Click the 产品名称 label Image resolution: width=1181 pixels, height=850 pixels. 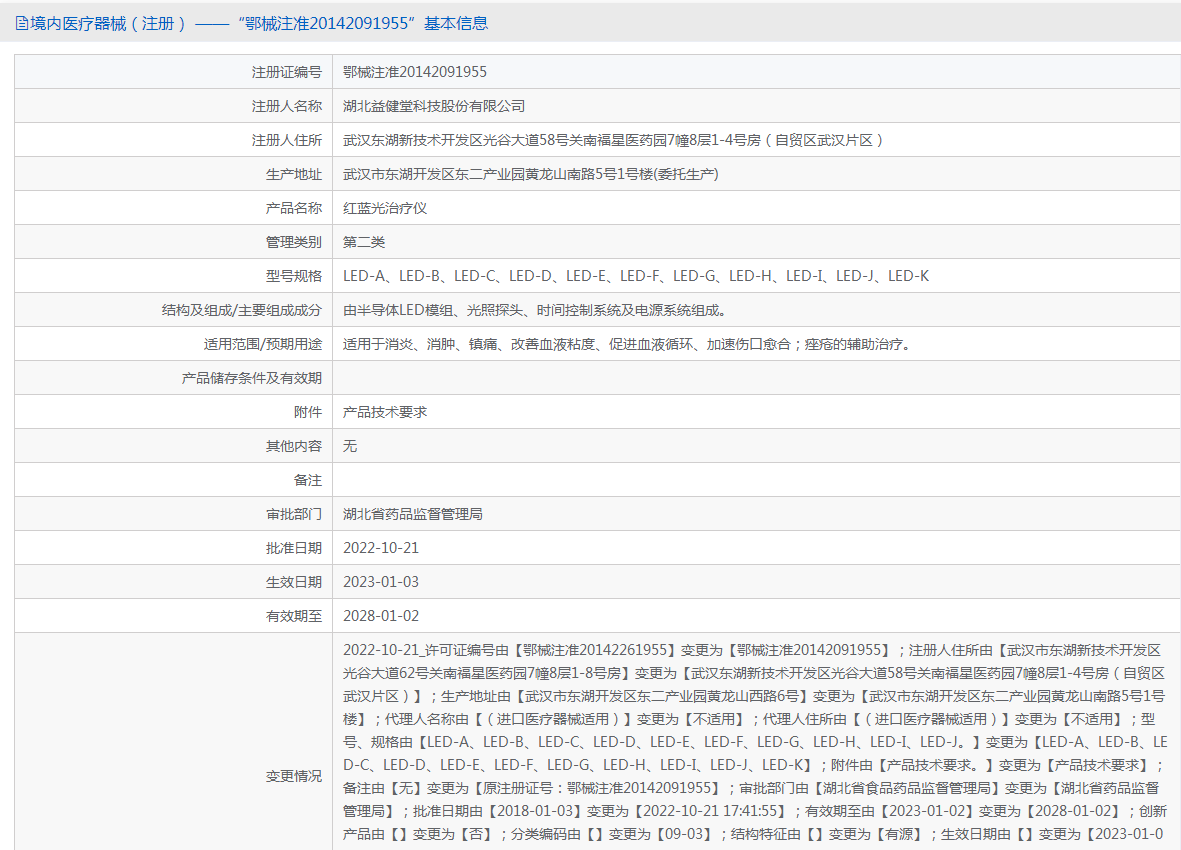(294, 209)
